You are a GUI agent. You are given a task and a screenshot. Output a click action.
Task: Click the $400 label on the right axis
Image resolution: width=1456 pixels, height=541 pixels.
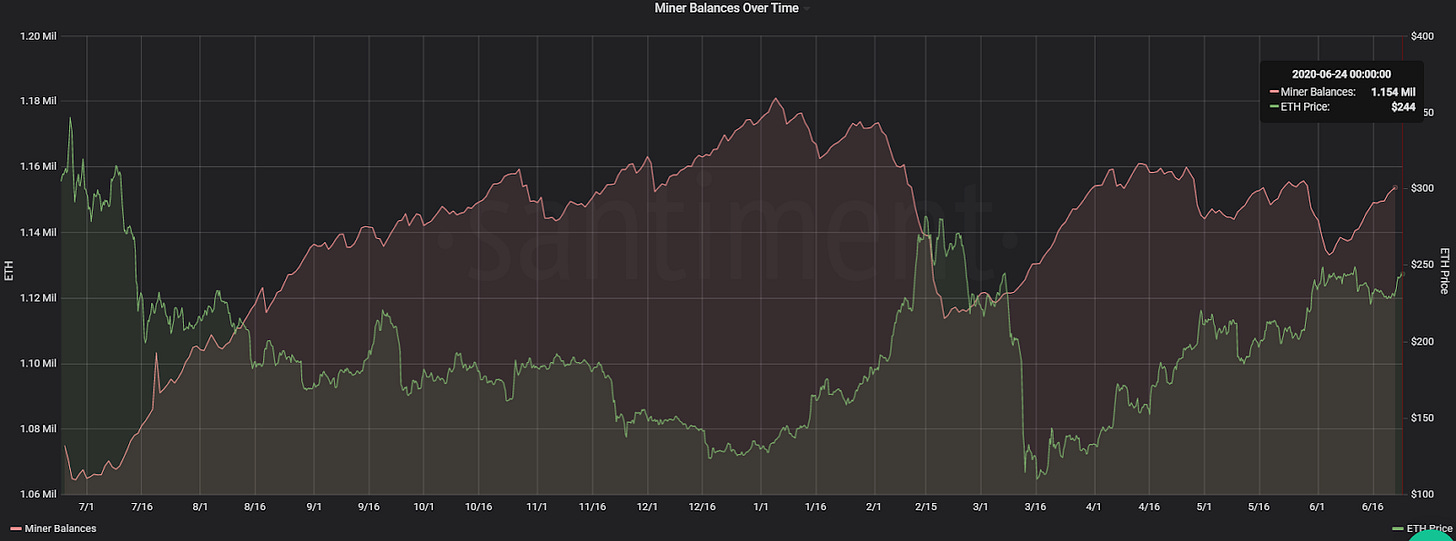pyautogui.click(x=1422, y=36)
